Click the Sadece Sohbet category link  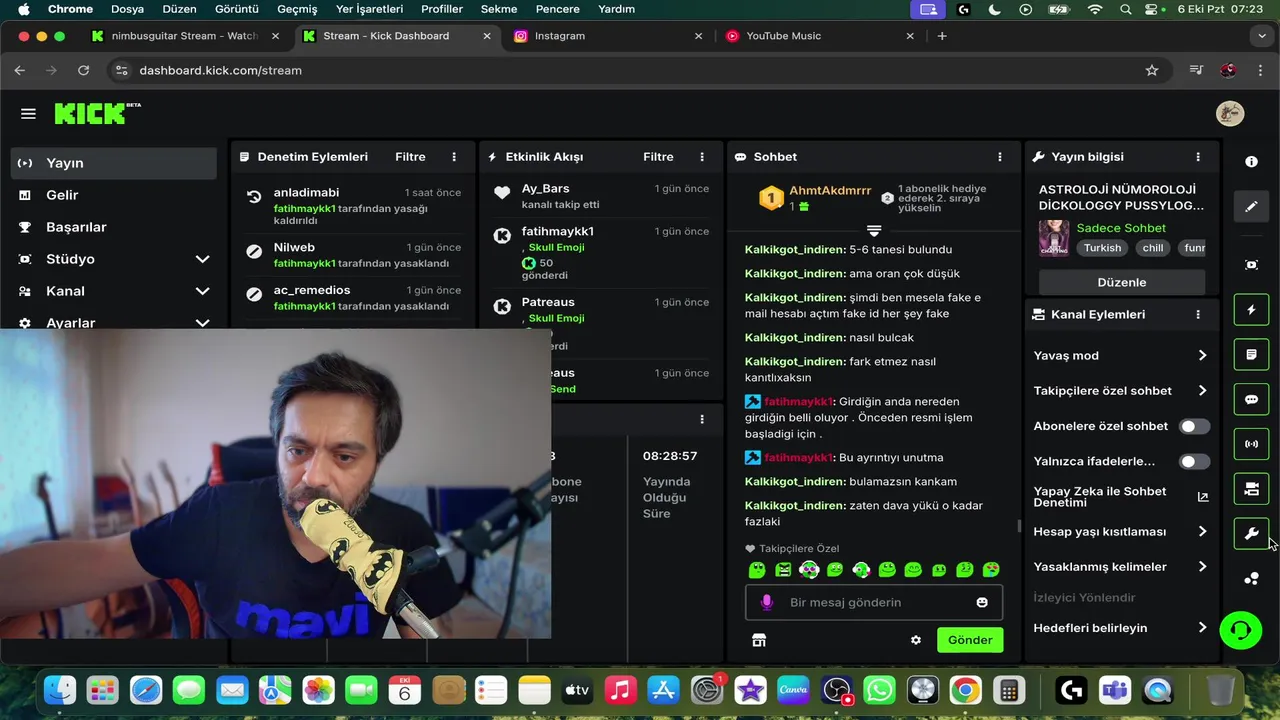tap(1121, 228)
